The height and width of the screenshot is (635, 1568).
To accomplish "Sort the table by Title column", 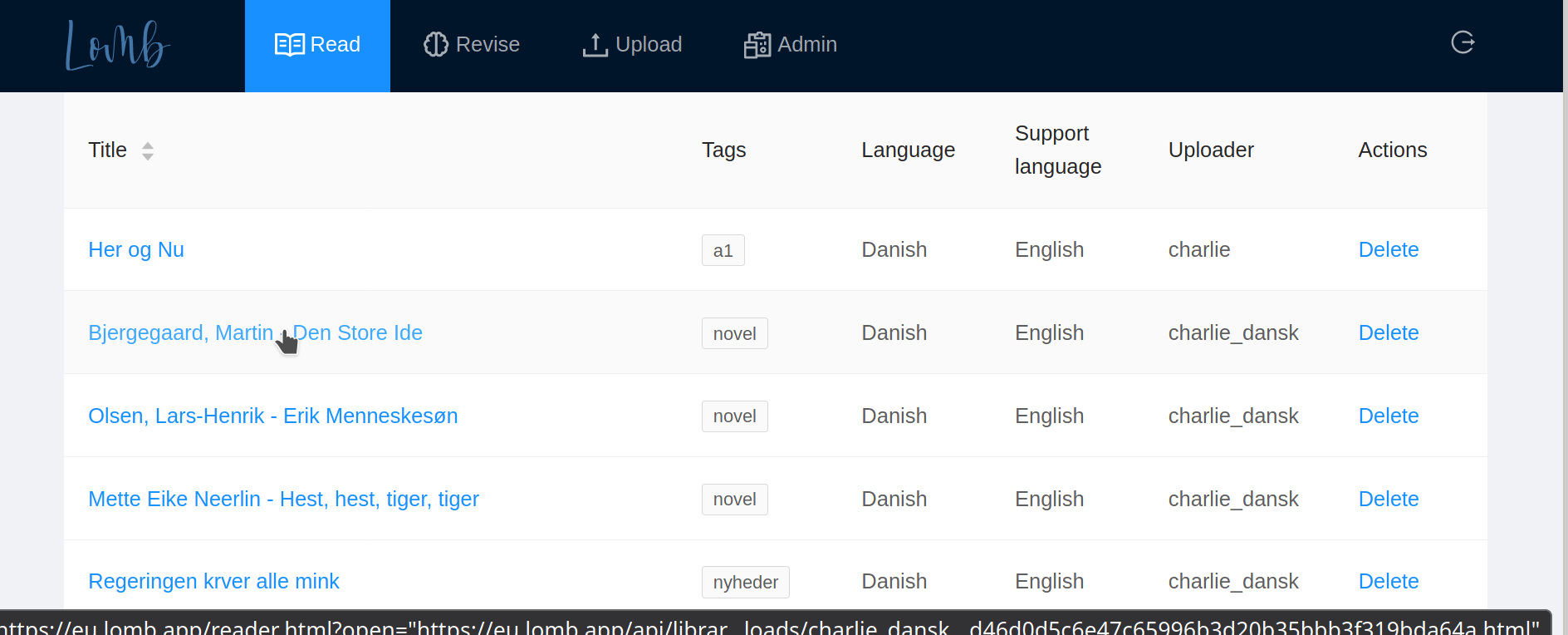I will [x=148, y=150].
